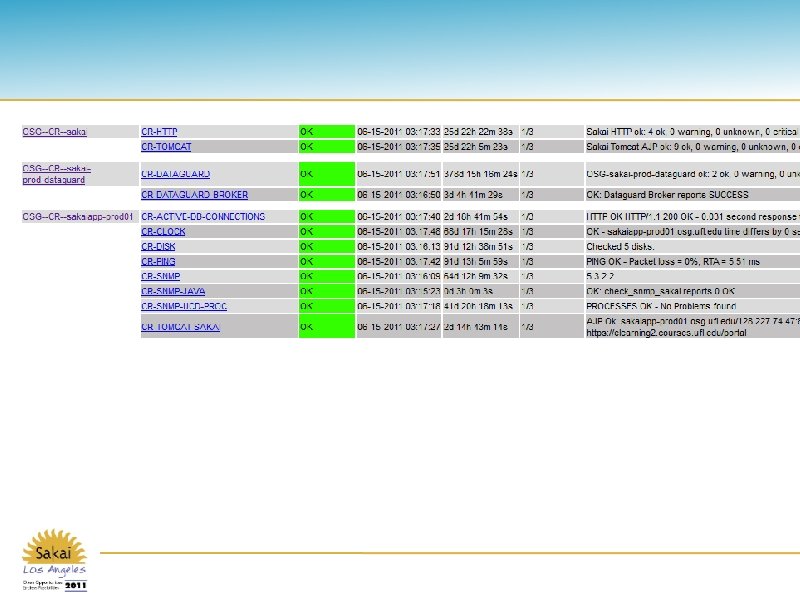Screen dimensions: 800x600
Task: Select 'Checked 5 disks.' status text
Action: click(620, 246)
